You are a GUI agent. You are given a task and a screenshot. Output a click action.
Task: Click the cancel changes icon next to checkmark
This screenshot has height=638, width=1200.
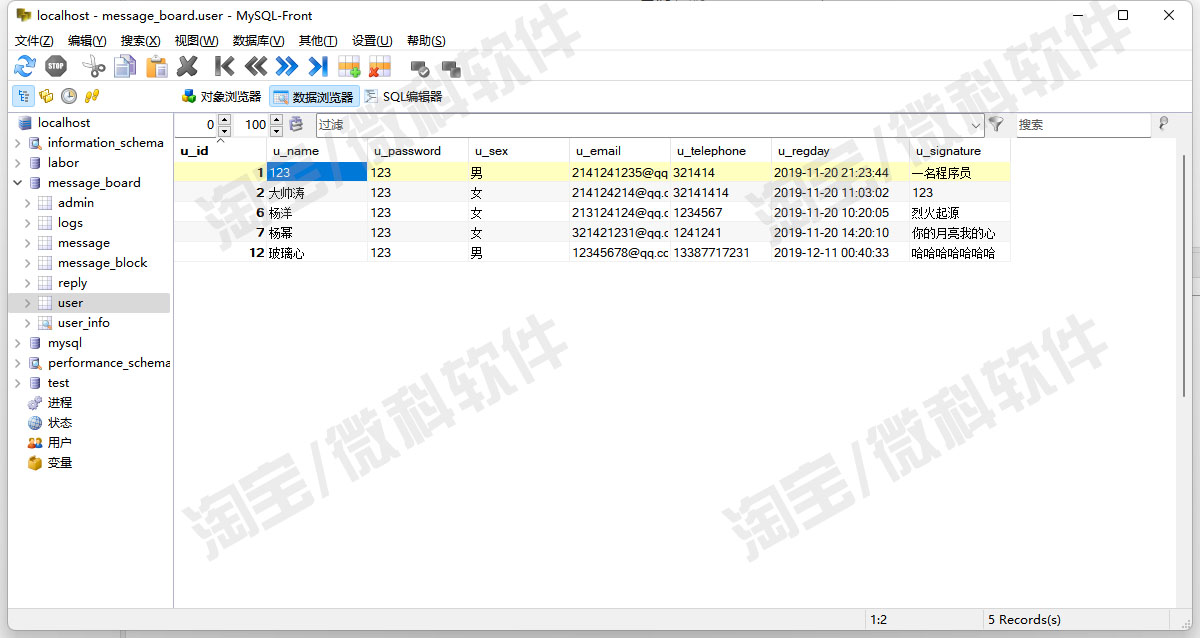pos(451,69)
